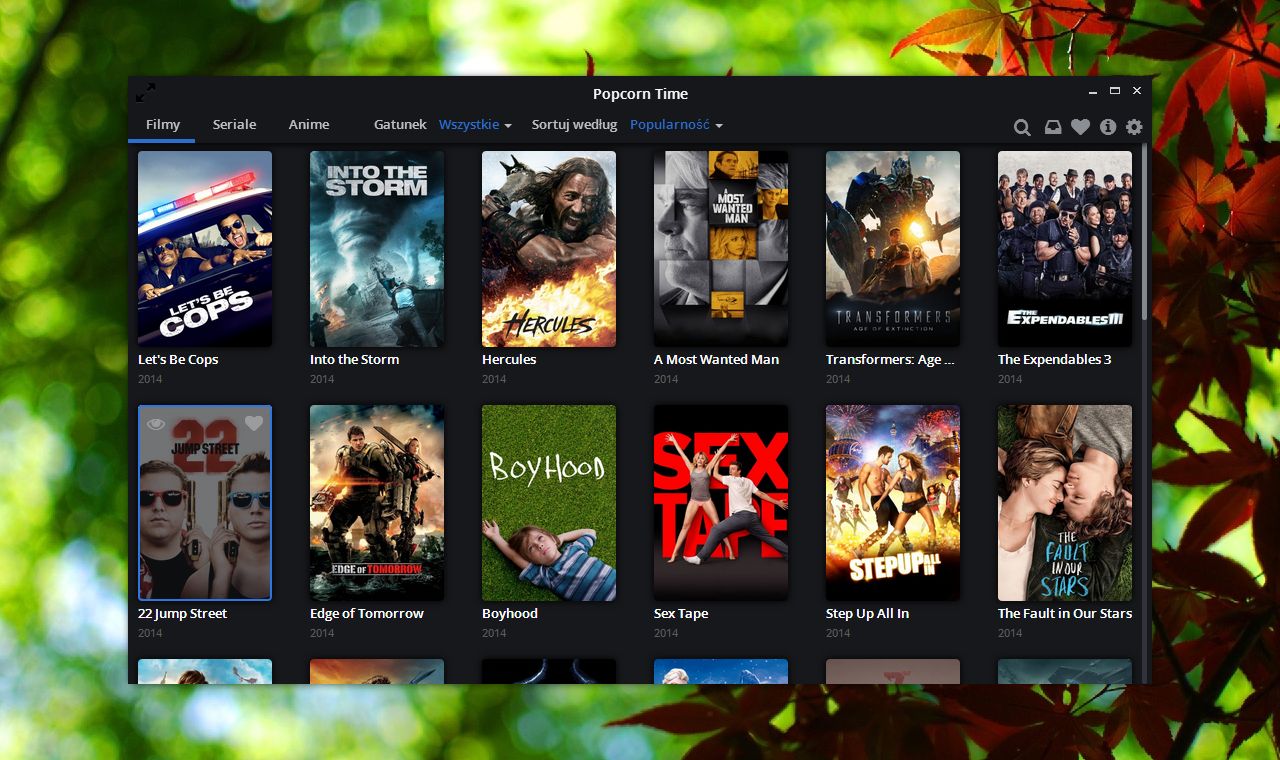The height and width of the screenshot is (760, 1280).
Task: Close the Popcorn Time window
Action: pos(1137,91)
